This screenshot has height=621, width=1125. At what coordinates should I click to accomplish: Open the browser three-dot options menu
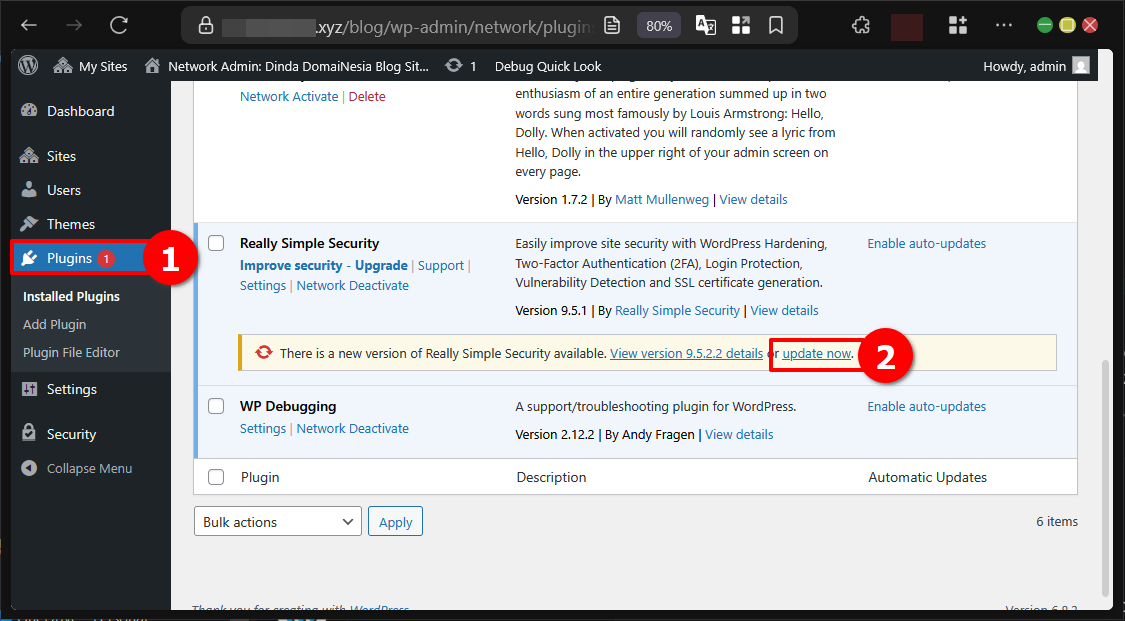pyautogui.click(x=1003, y=24)
